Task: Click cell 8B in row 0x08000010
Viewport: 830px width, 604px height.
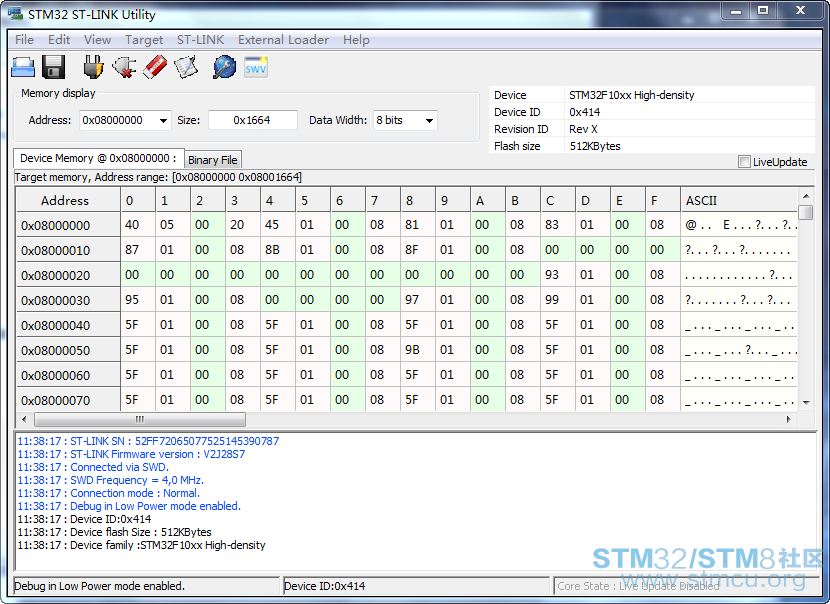Action: point(277,250)
